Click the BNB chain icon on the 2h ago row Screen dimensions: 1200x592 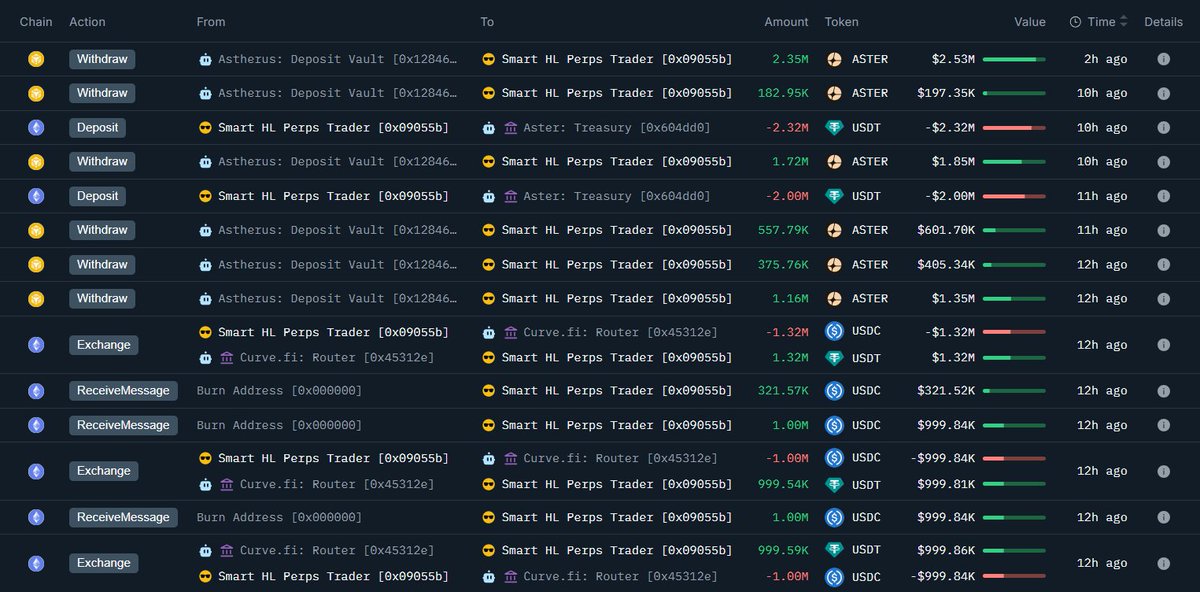tap(36, 59)
